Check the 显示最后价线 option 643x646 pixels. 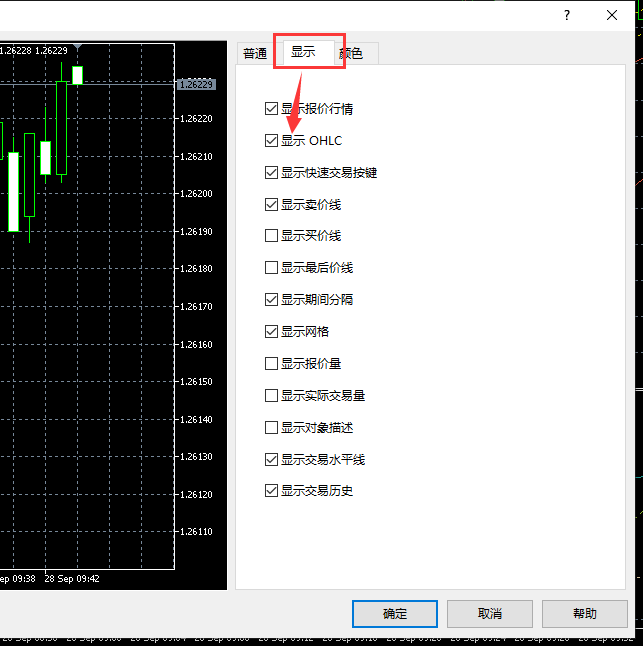coord(271,268)
